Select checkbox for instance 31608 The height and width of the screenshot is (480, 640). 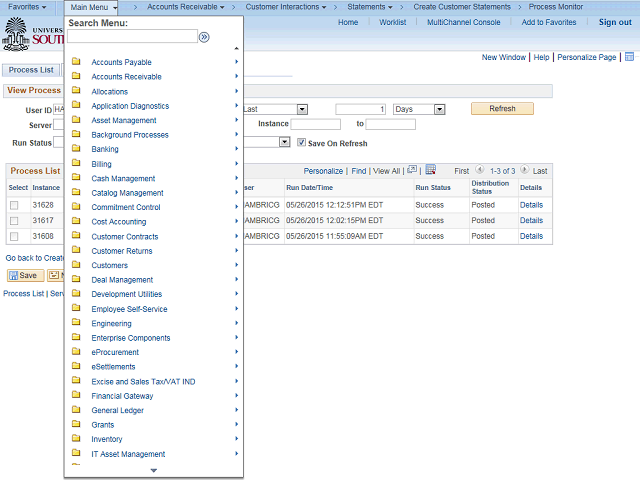point(14,237)
